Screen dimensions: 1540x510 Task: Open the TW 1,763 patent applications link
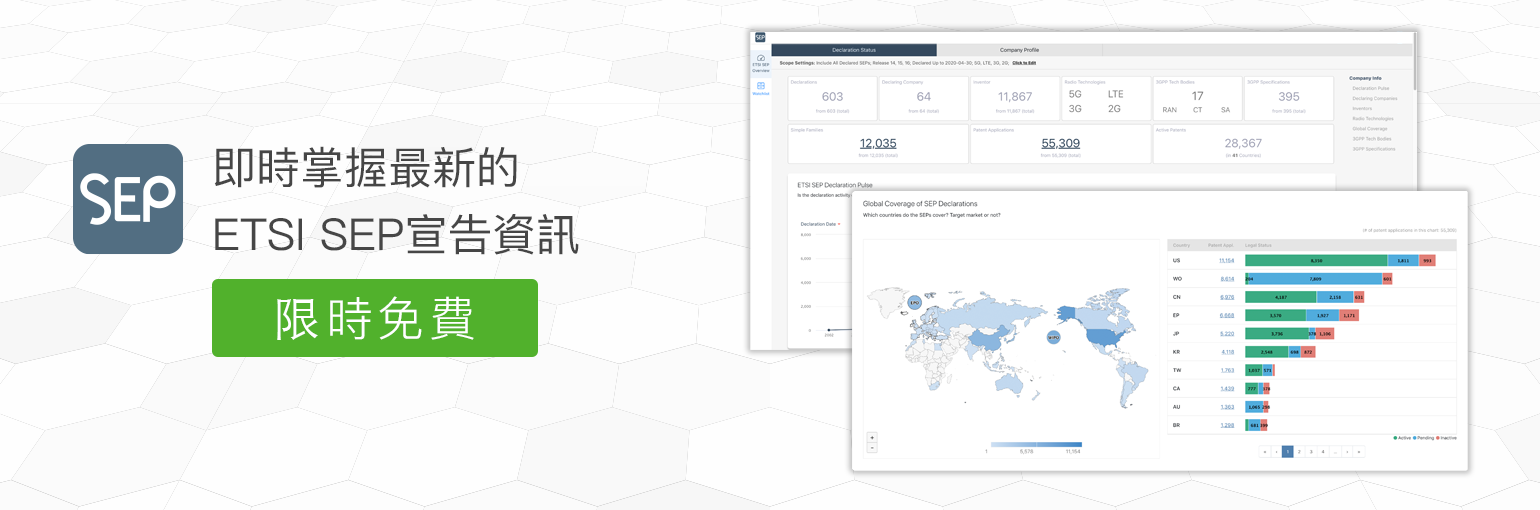point(1227,370)
